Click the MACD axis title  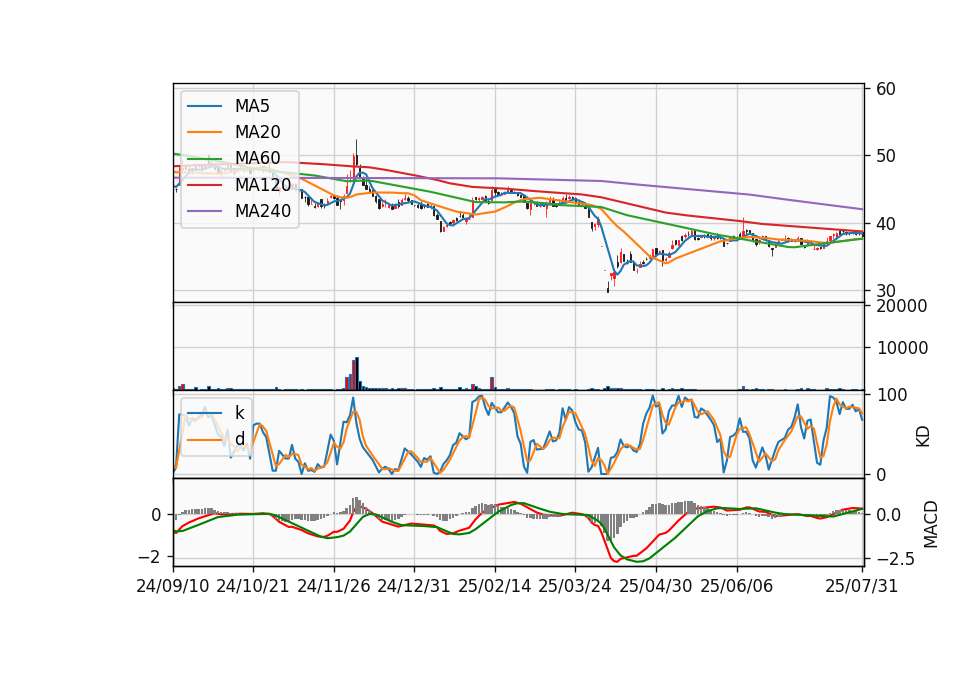[931, 524]
